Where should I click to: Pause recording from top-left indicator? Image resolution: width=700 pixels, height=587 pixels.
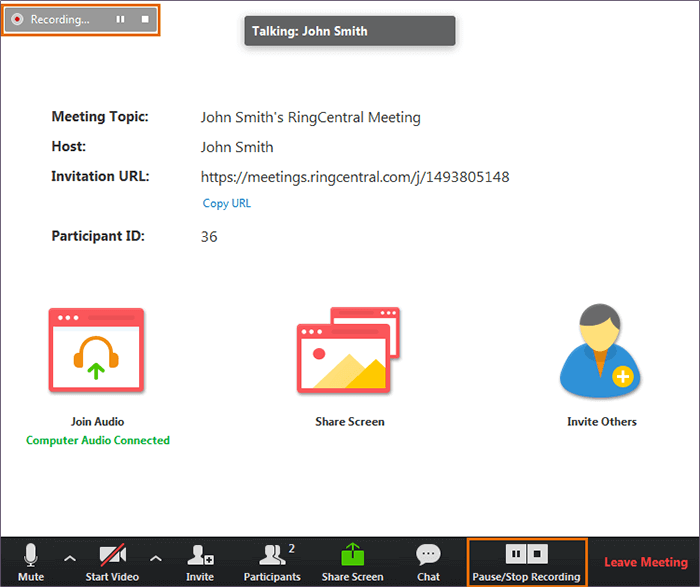point(121,20)
